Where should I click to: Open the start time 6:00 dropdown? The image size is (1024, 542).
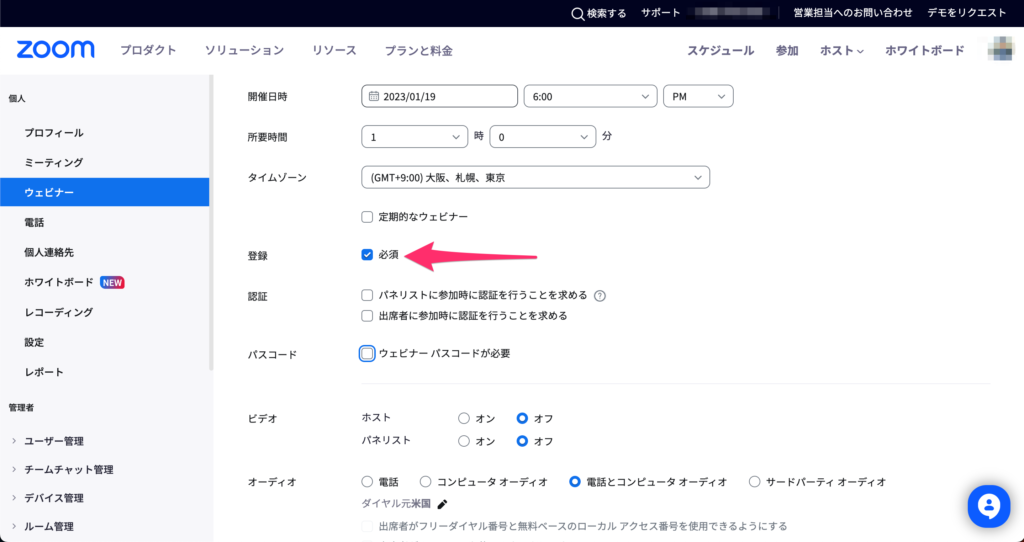tap(590, 96)
